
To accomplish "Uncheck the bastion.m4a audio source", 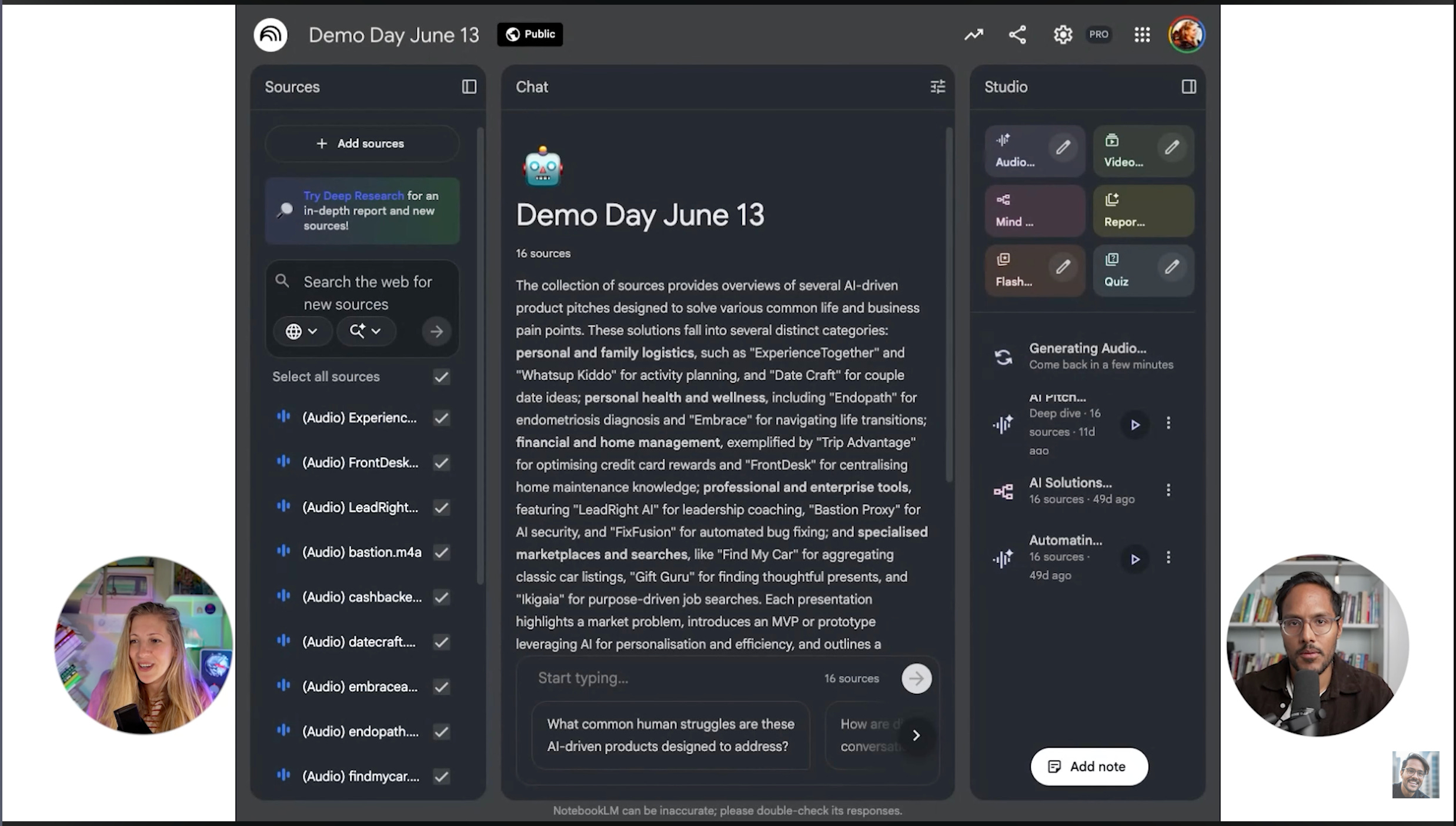I will pos(442,552).
